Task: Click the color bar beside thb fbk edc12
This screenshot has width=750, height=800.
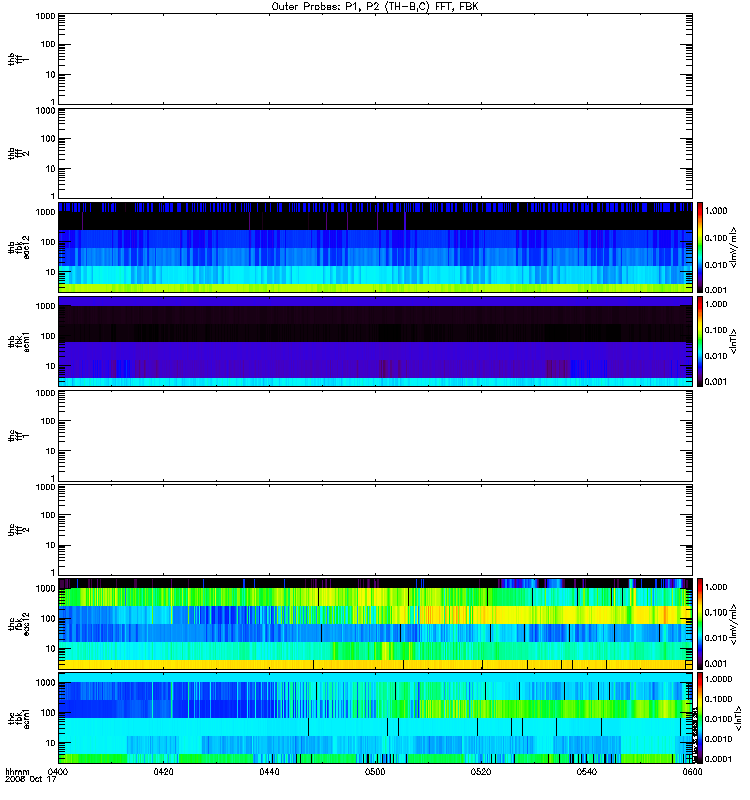Action: [x=700, y=247]
